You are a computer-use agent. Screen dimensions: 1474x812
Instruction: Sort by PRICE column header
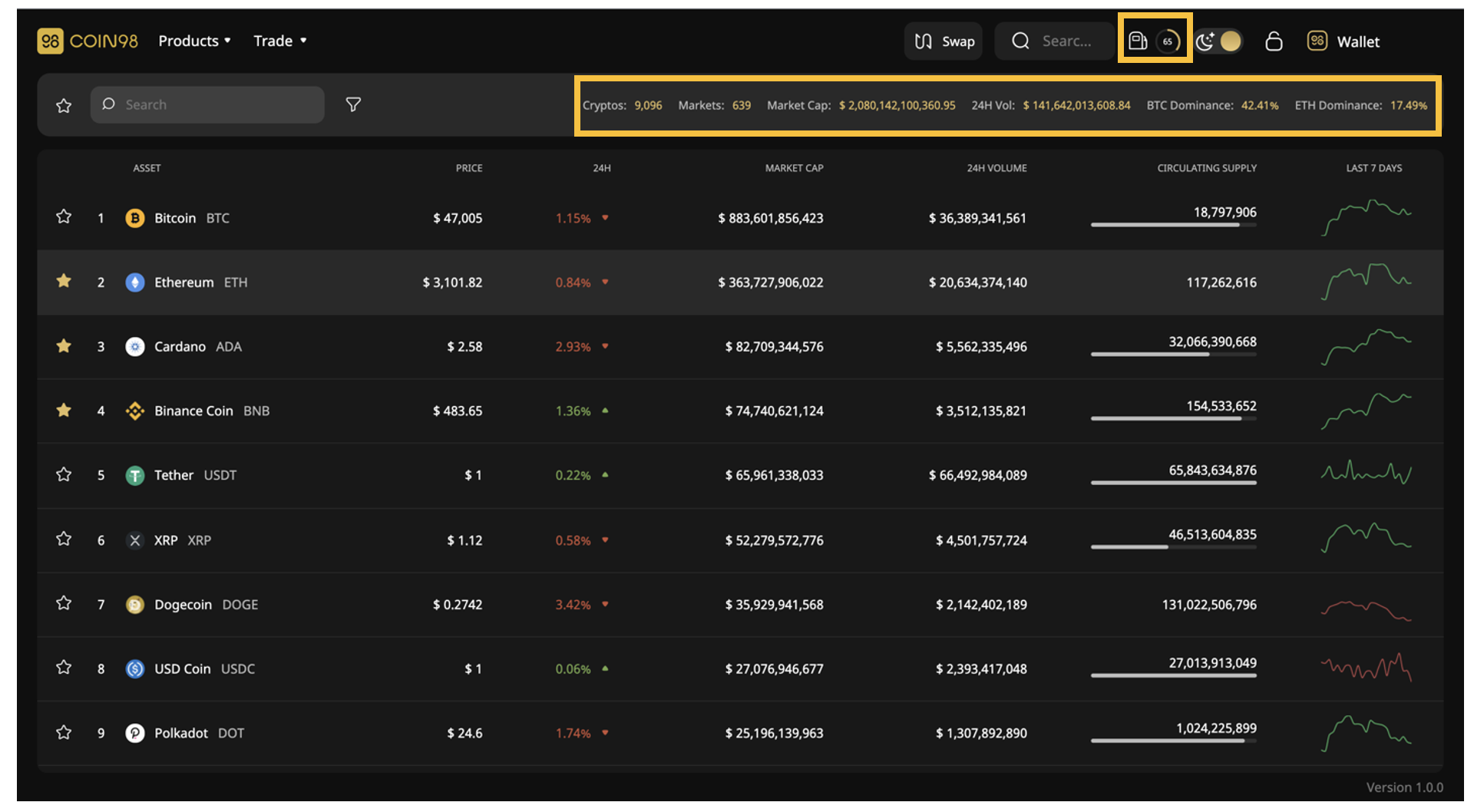coord(469,168)
